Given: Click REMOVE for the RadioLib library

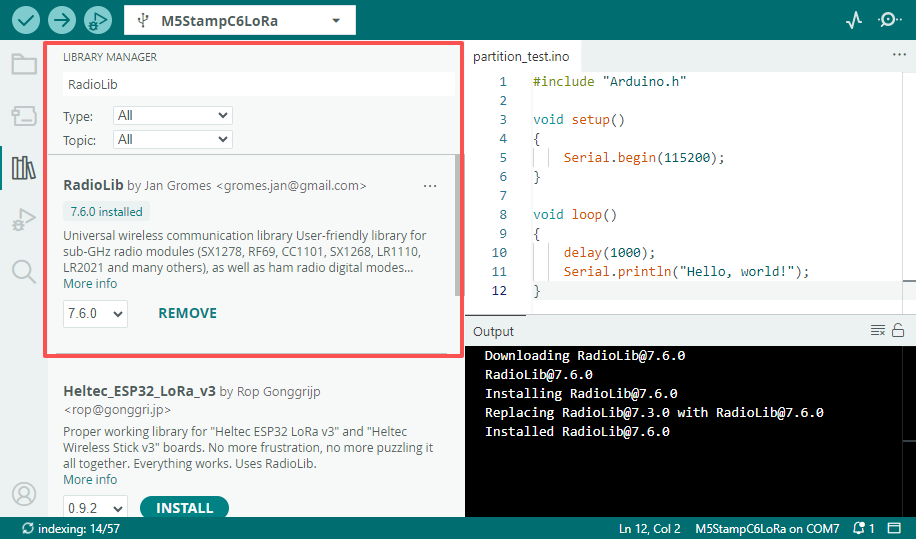Looking at the screenshot, I should [x=187, y=314].
